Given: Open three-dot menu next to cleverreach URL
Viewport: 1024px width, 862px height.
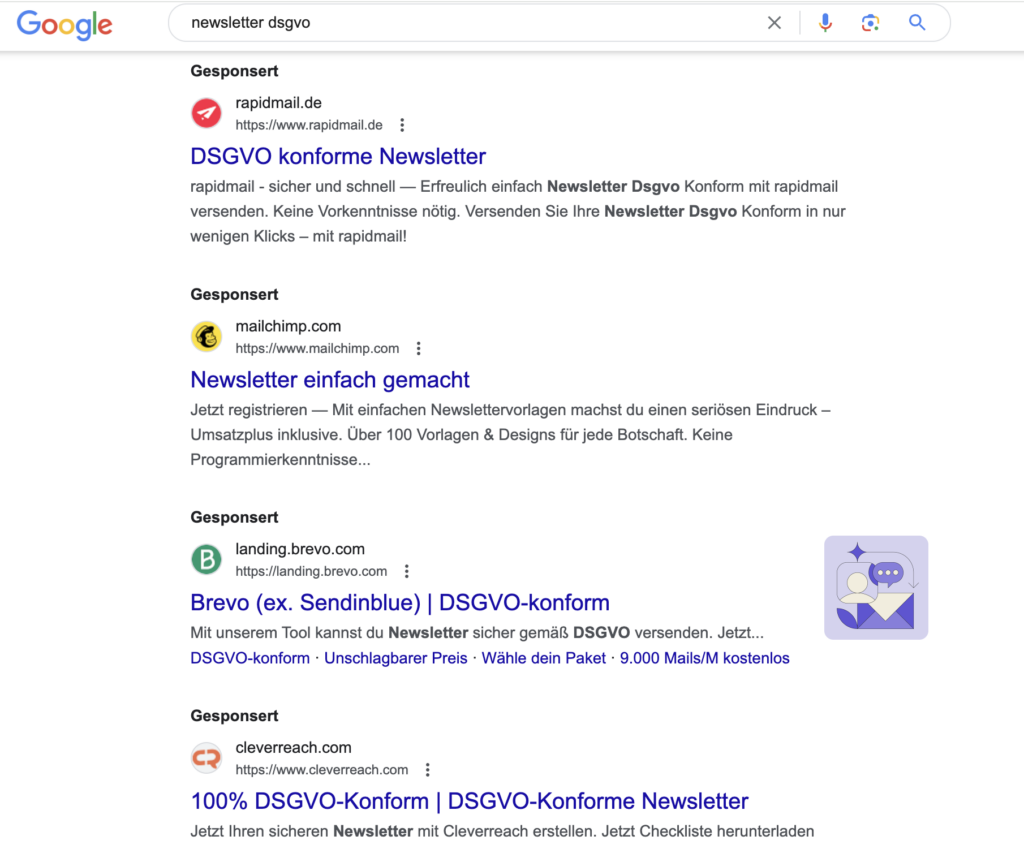Looking at the screenshot, I should tap(427, 770).
